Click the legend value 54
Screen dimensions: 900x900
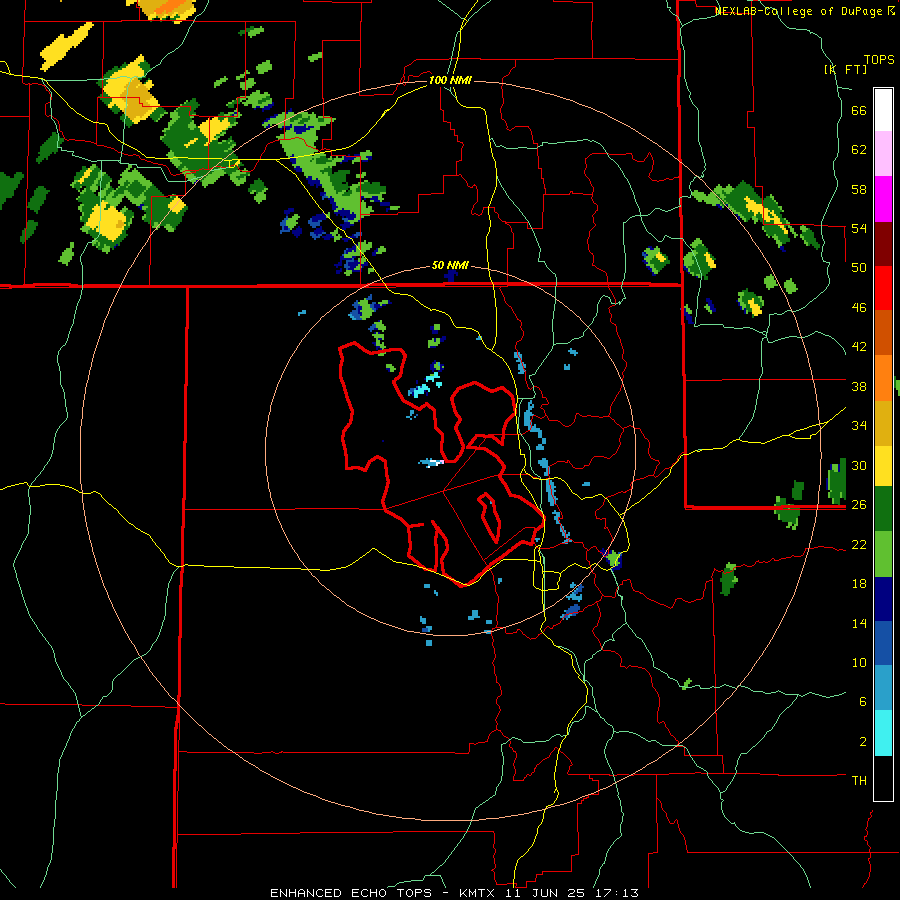(859, 228)
